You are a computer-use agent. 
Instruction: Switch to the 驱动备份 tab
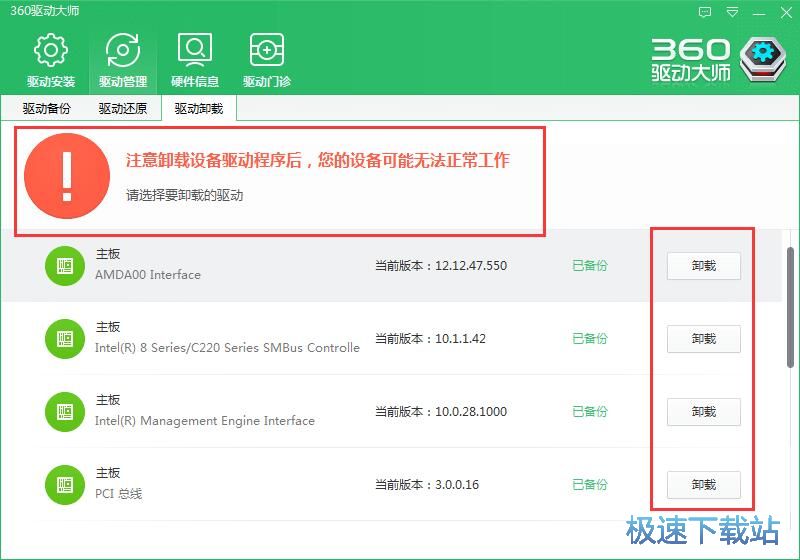[x=46, y=108]
